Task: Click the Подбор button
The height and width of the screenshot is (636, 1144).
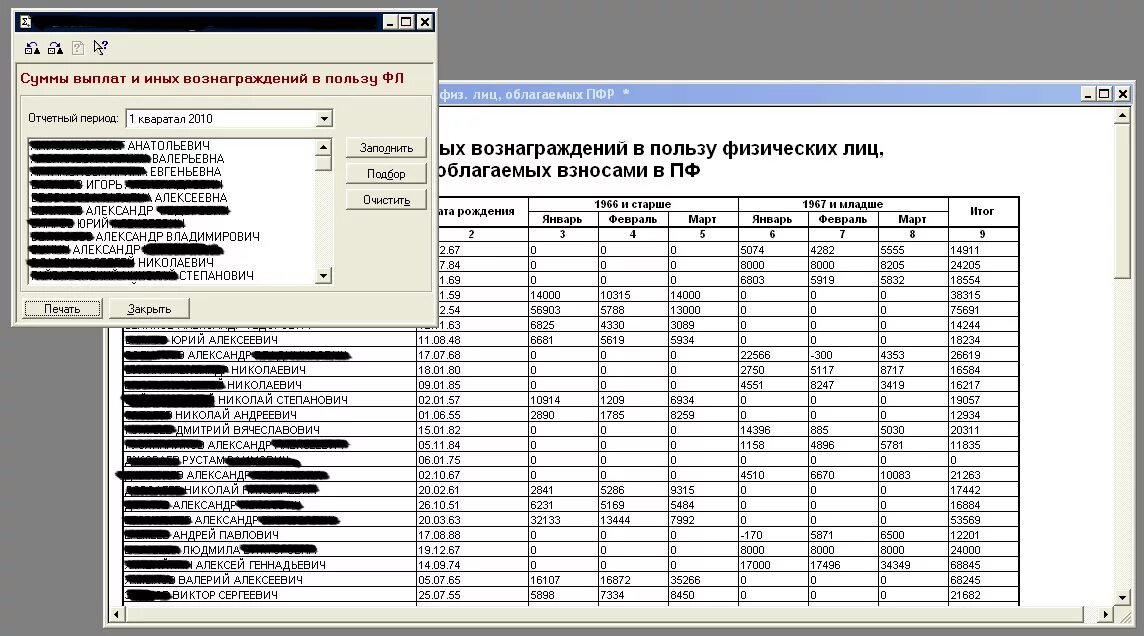Action: pos(386,174)
